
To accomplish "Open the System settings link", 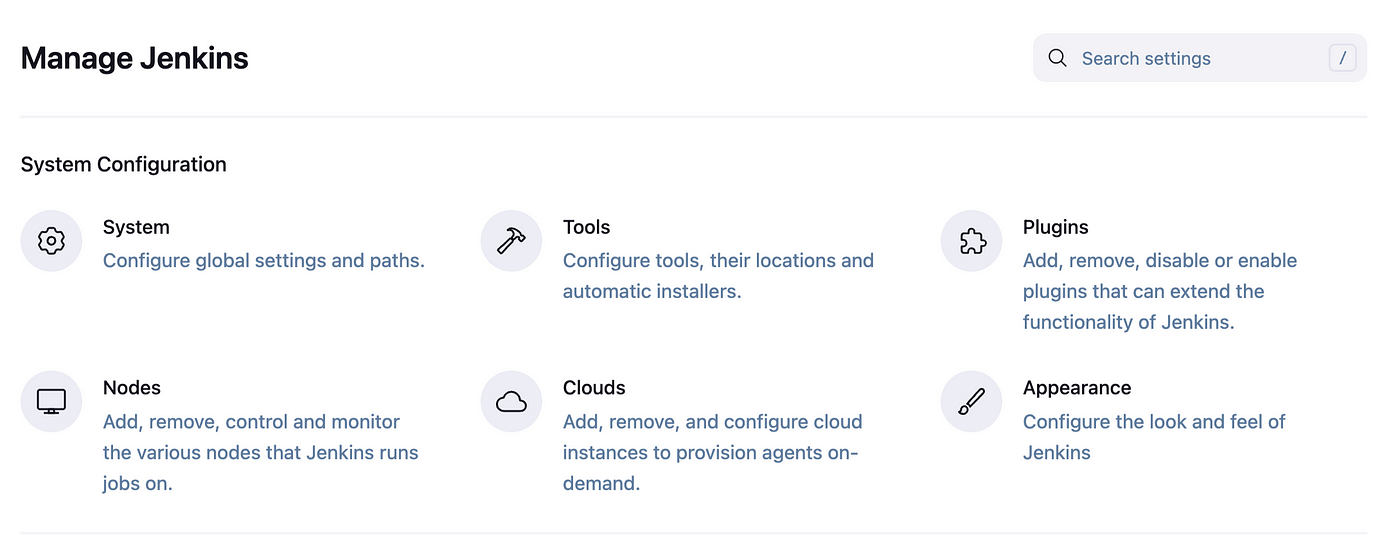I will 136,227.
